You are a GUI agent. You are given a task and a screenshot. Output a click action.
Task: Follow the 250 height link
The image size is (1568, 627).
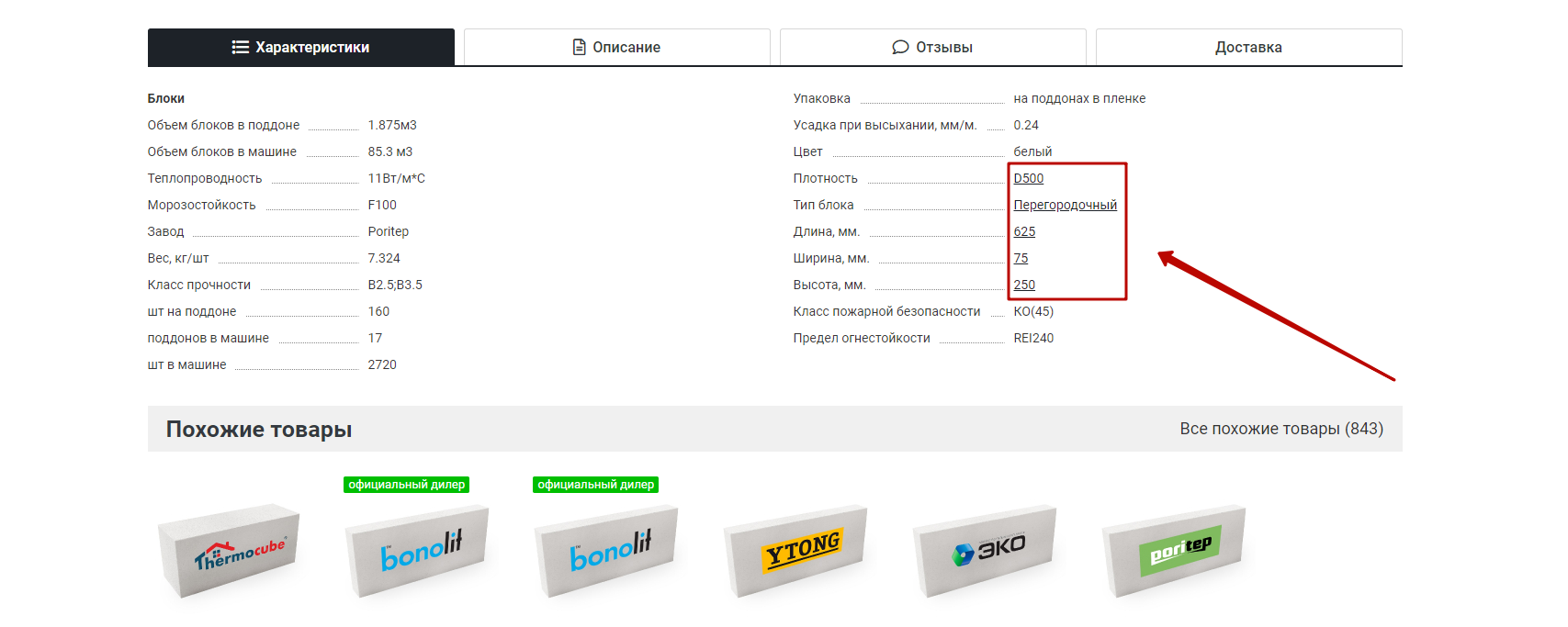coord(1024,285)
